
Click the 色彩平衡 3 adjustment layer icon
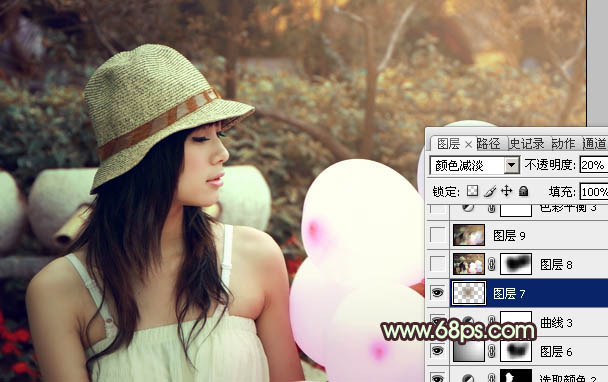(x=468, y=208)
